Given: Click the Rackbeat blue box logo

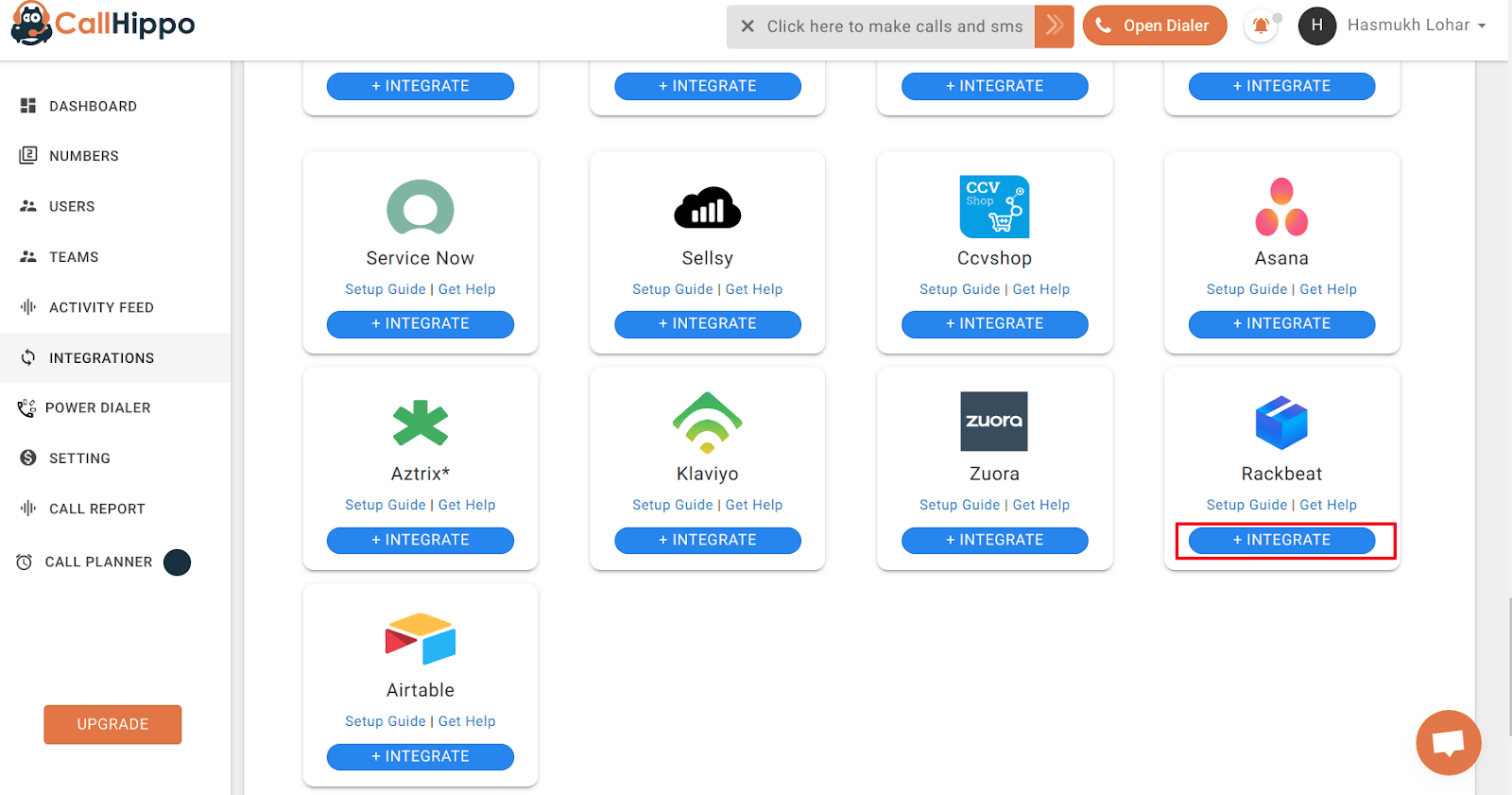Looking at the screenshot, I should (1281, 423).
